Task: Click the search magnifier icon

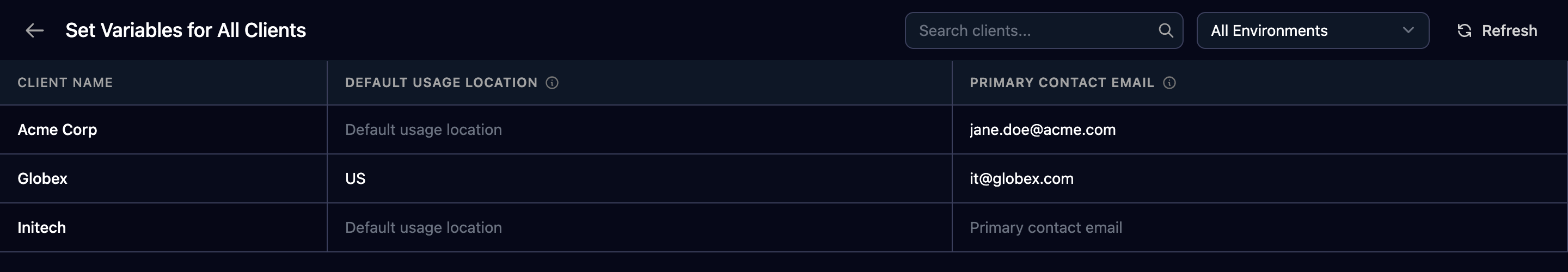Action: [1165, 30]
